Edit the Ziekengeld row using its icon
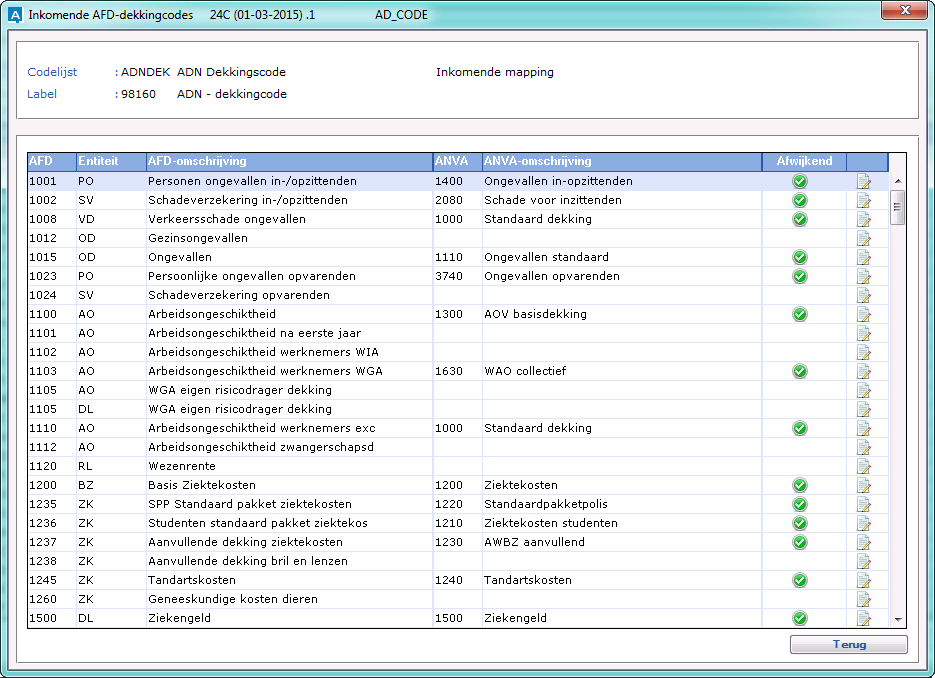Viewport: 935px width, 678px height. [x=864, y=618]
